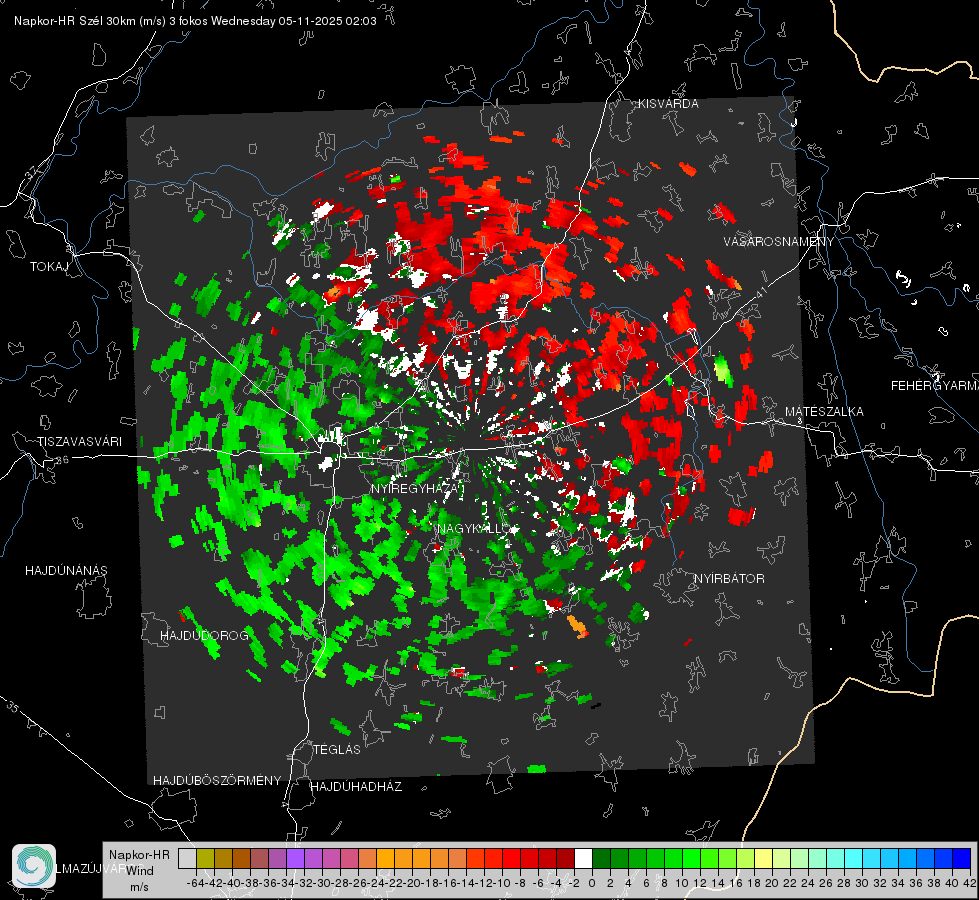Click the road number 41 near Vásárosnamény
Viewport: 979px width, 900px height.
click(x=760, y=294)
